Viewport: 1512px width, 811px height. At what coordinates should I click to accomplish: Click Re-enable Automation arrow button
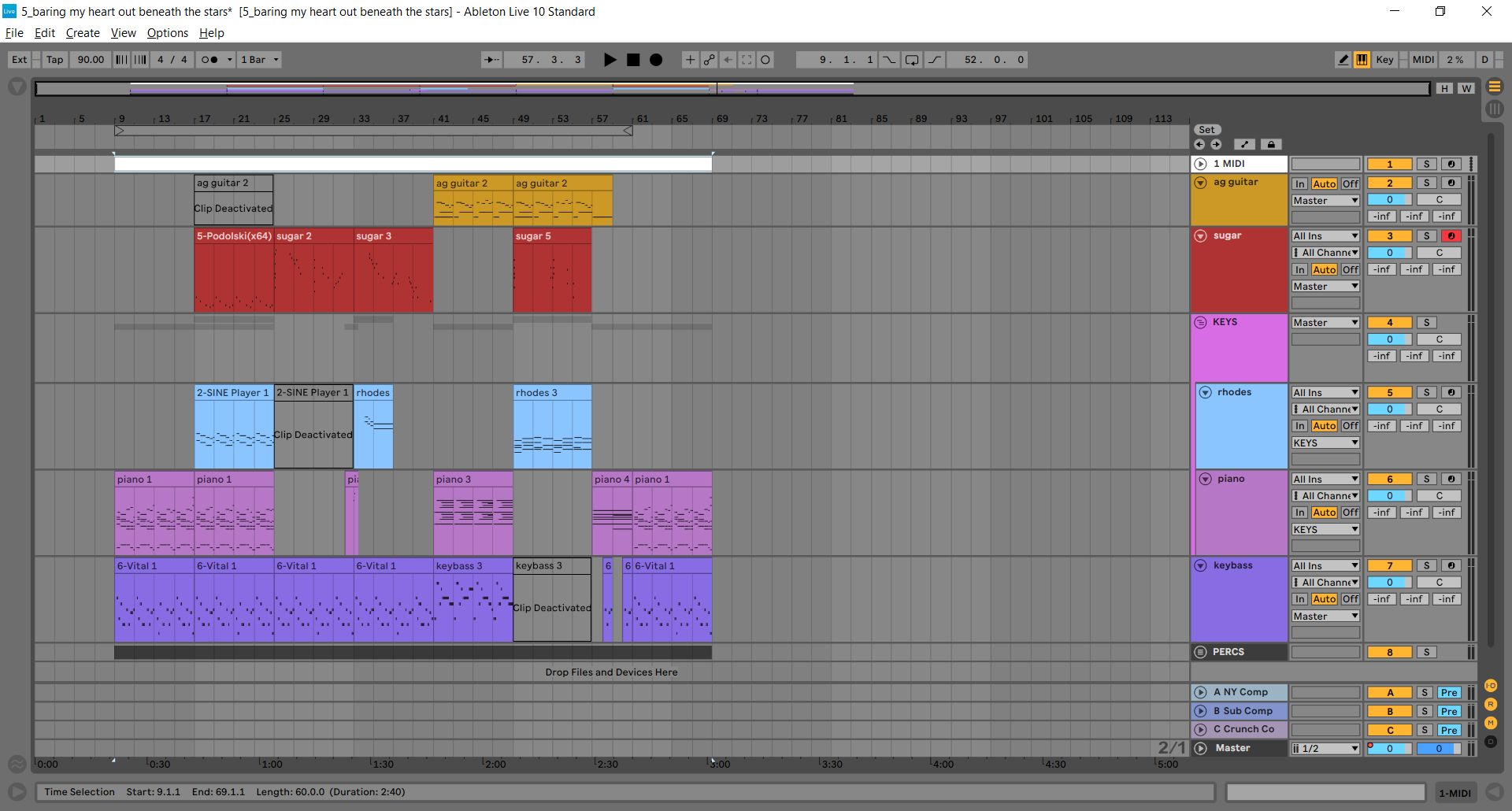(728, 60)
